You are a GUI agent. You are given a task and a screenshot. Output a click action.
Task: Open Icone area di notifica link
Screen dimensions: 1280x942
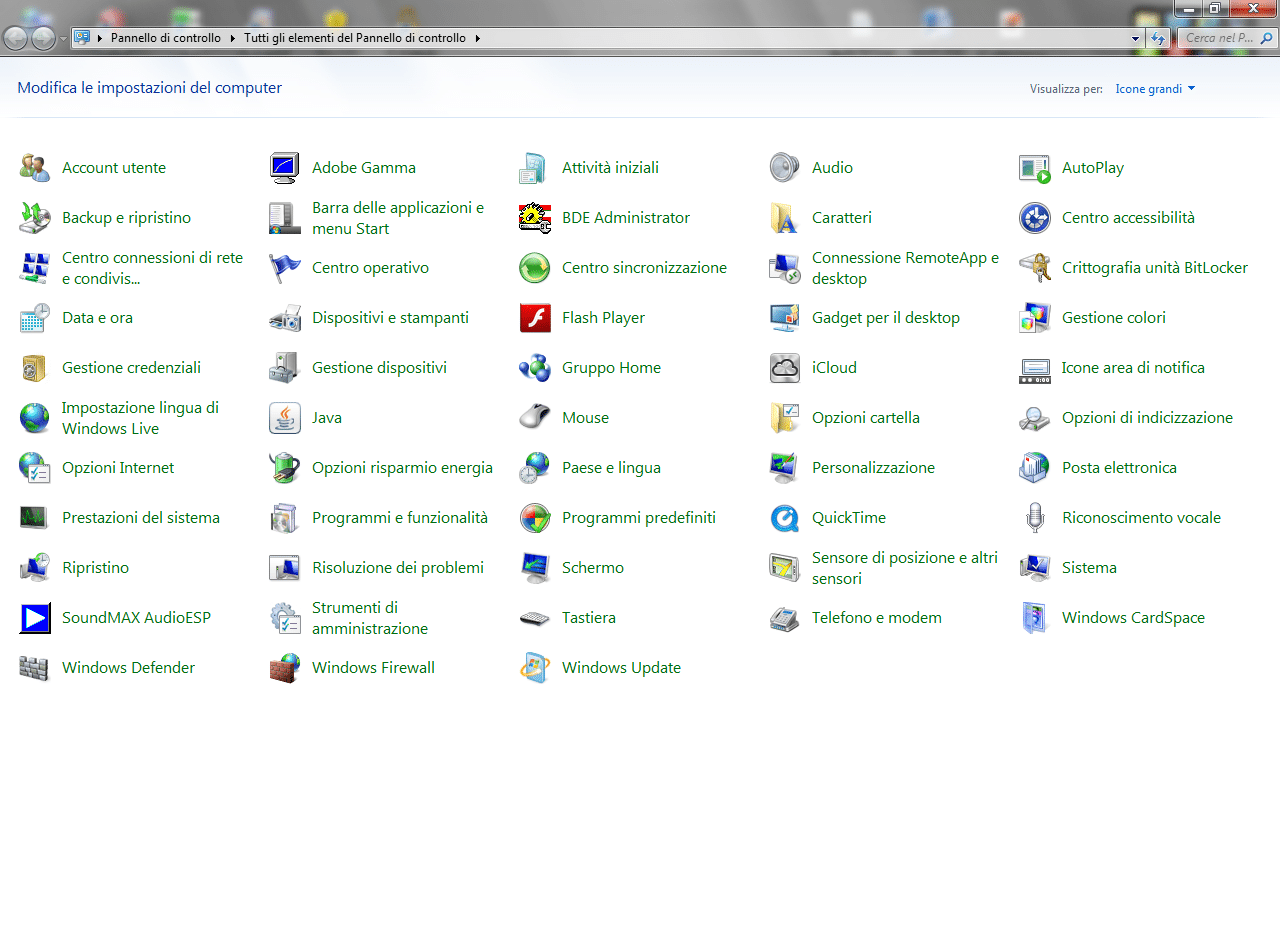pyautogui.click(x=1133, y=368)
